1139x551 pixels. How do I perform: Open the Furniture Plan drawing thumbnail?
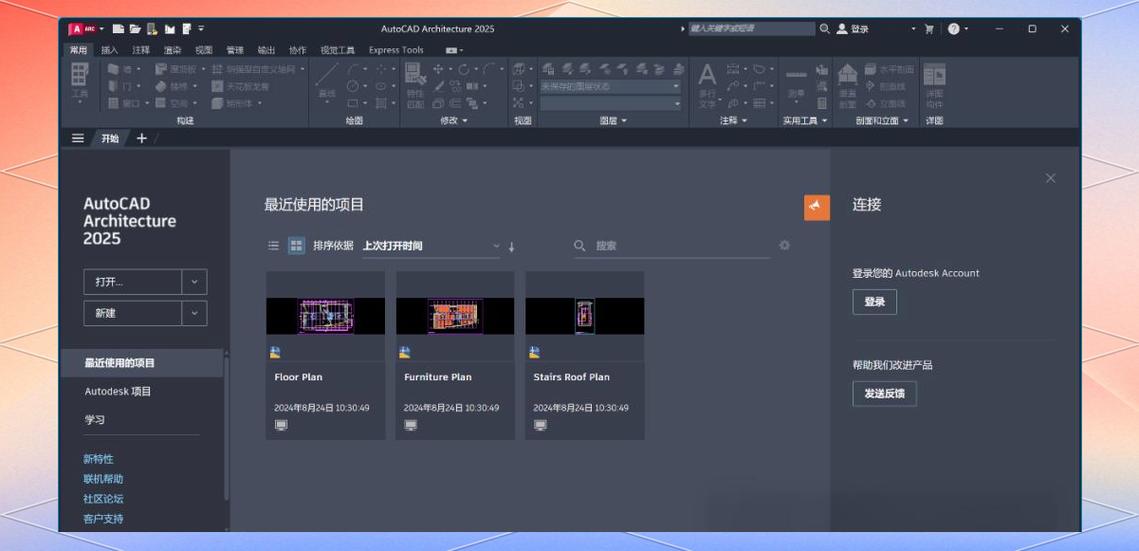click(455, 316)
